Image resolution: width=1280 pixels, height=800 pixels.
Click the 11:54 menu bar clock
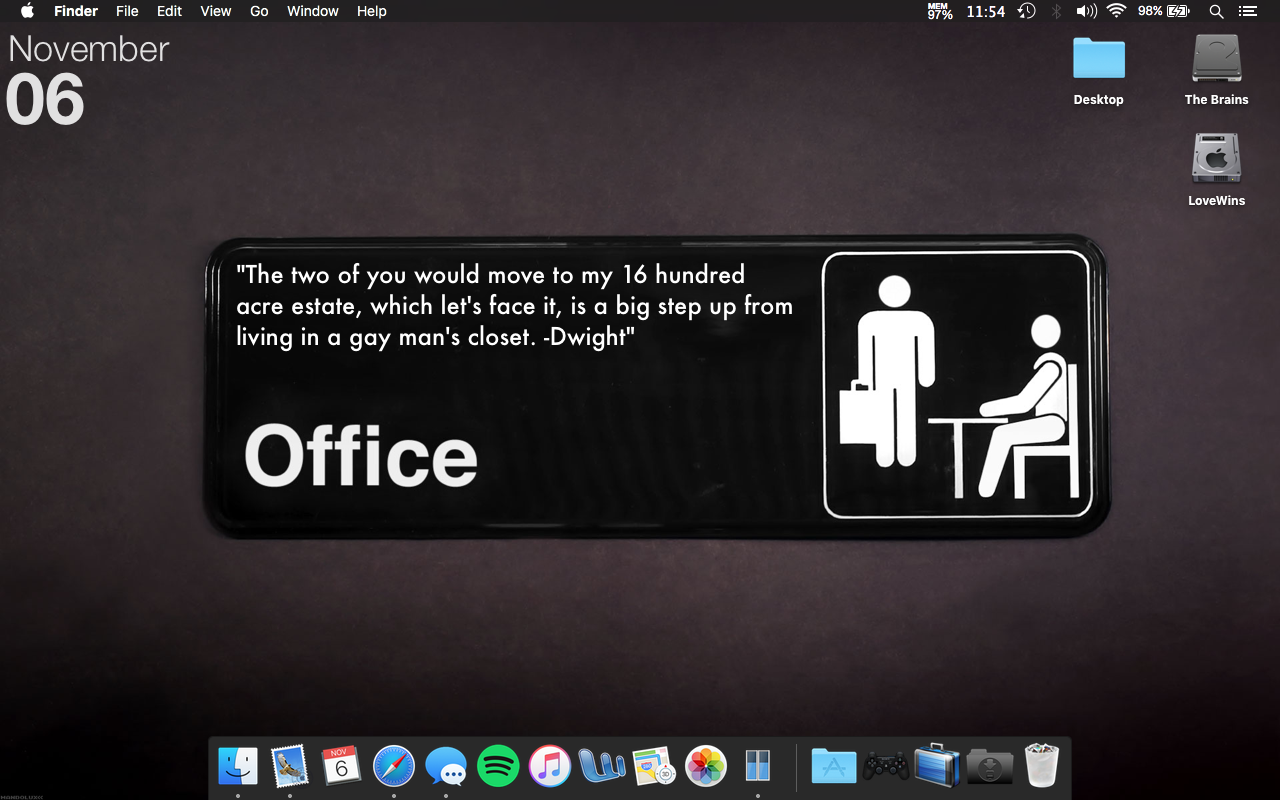(986, 11)
